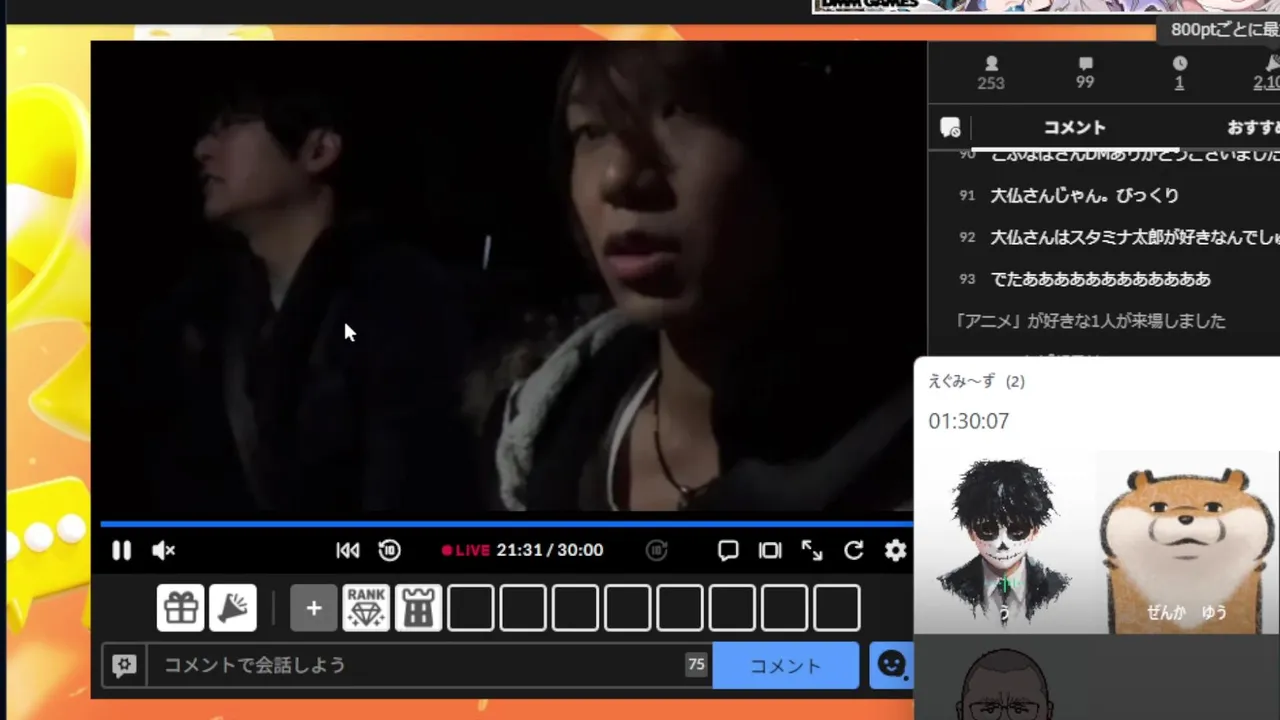The width and height of the screenshot is (1280, 720).
Task: Toggle on-screen comment overlay display
Action: pyautogui.click(x=728, y=550)
